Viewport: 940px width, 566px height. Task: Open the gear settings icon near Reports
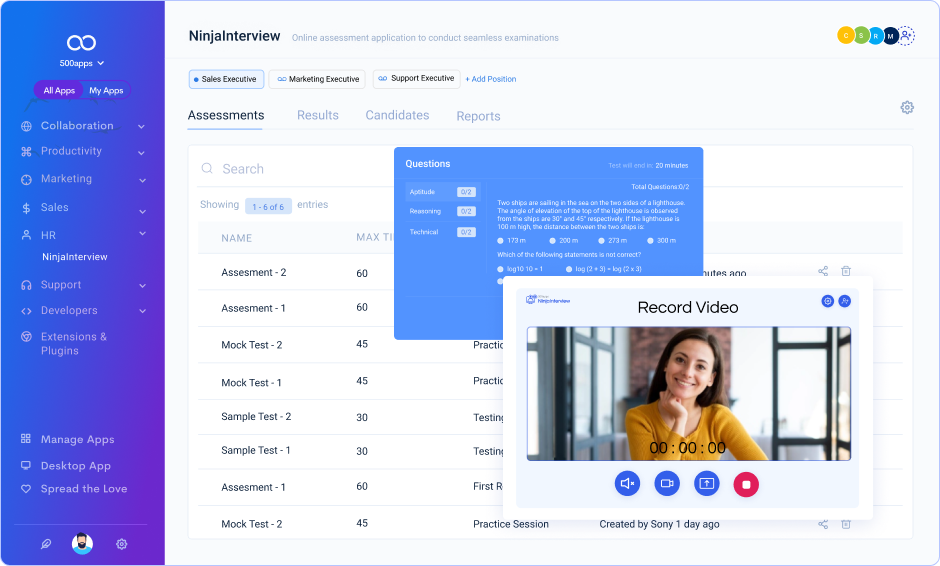[907, 108]
